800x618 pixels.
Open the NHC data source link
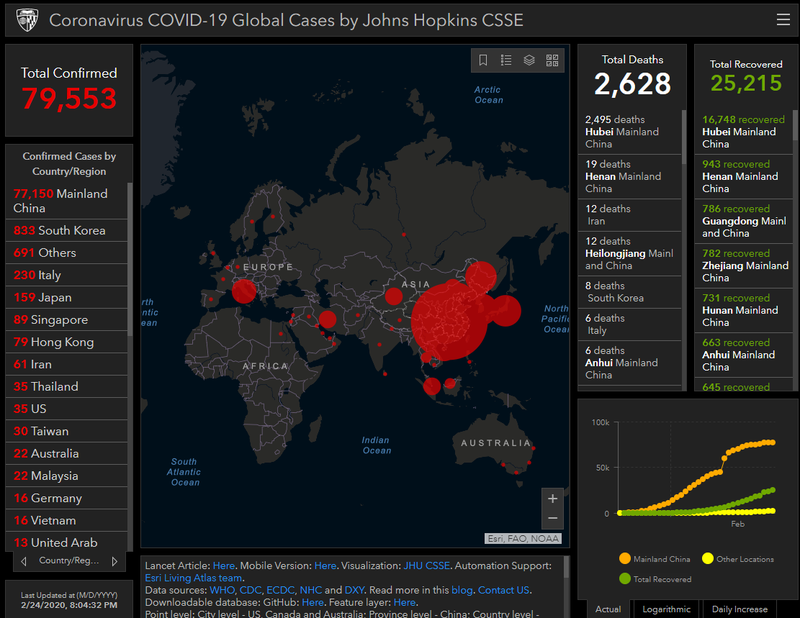click(311, 590)
